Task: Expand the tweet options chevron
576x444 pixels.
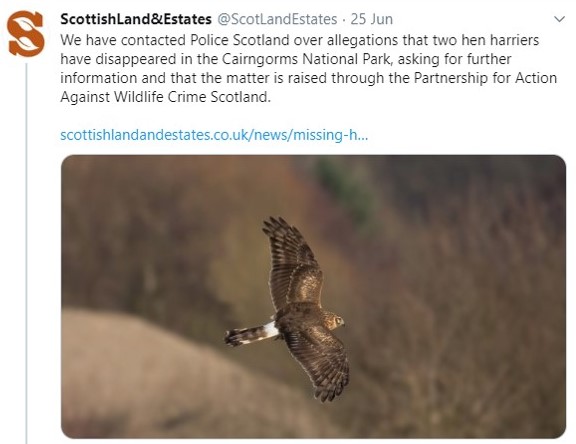Action: click(x=559, y=19)
